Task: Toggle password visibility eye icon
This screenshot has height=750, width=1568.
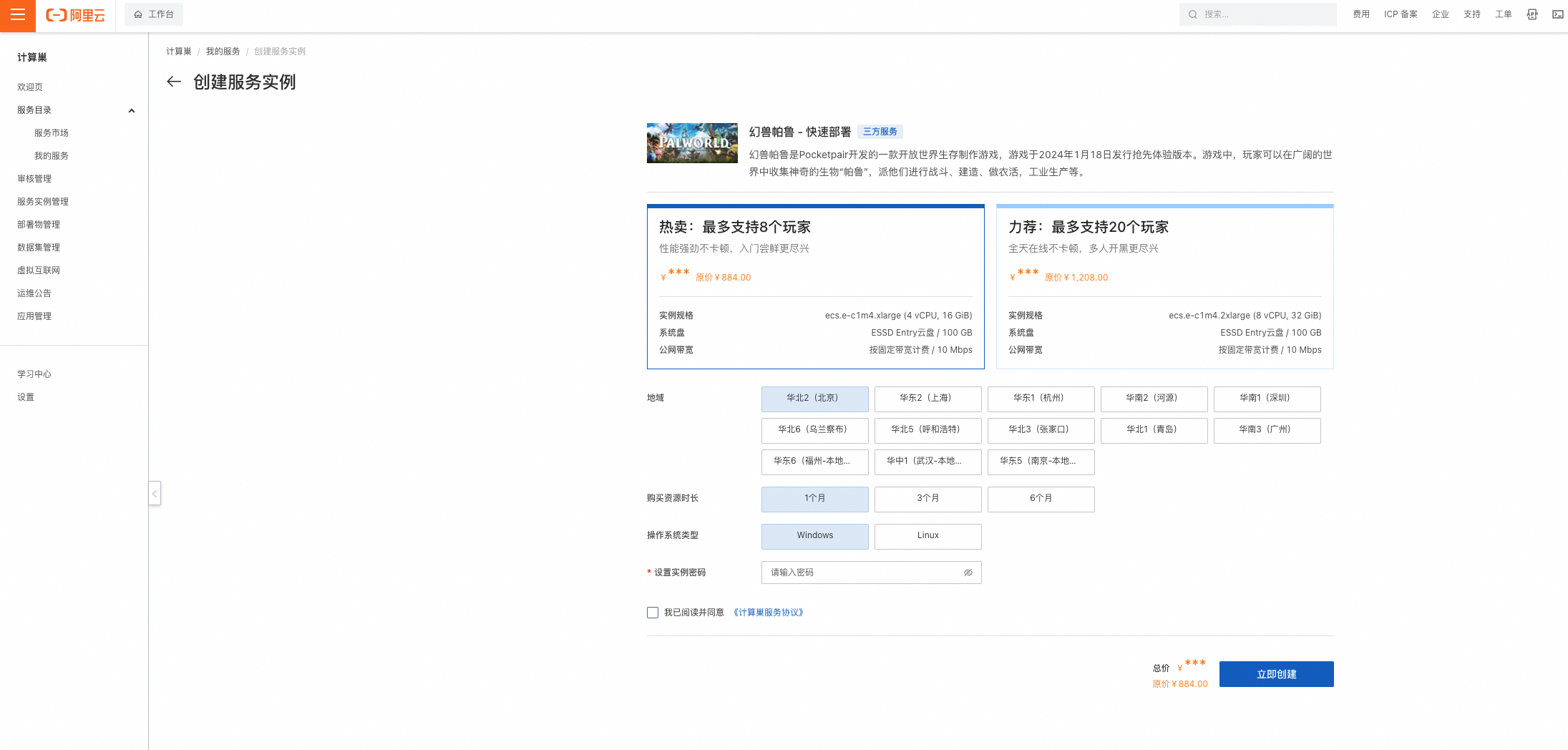Action: (968, 573)
